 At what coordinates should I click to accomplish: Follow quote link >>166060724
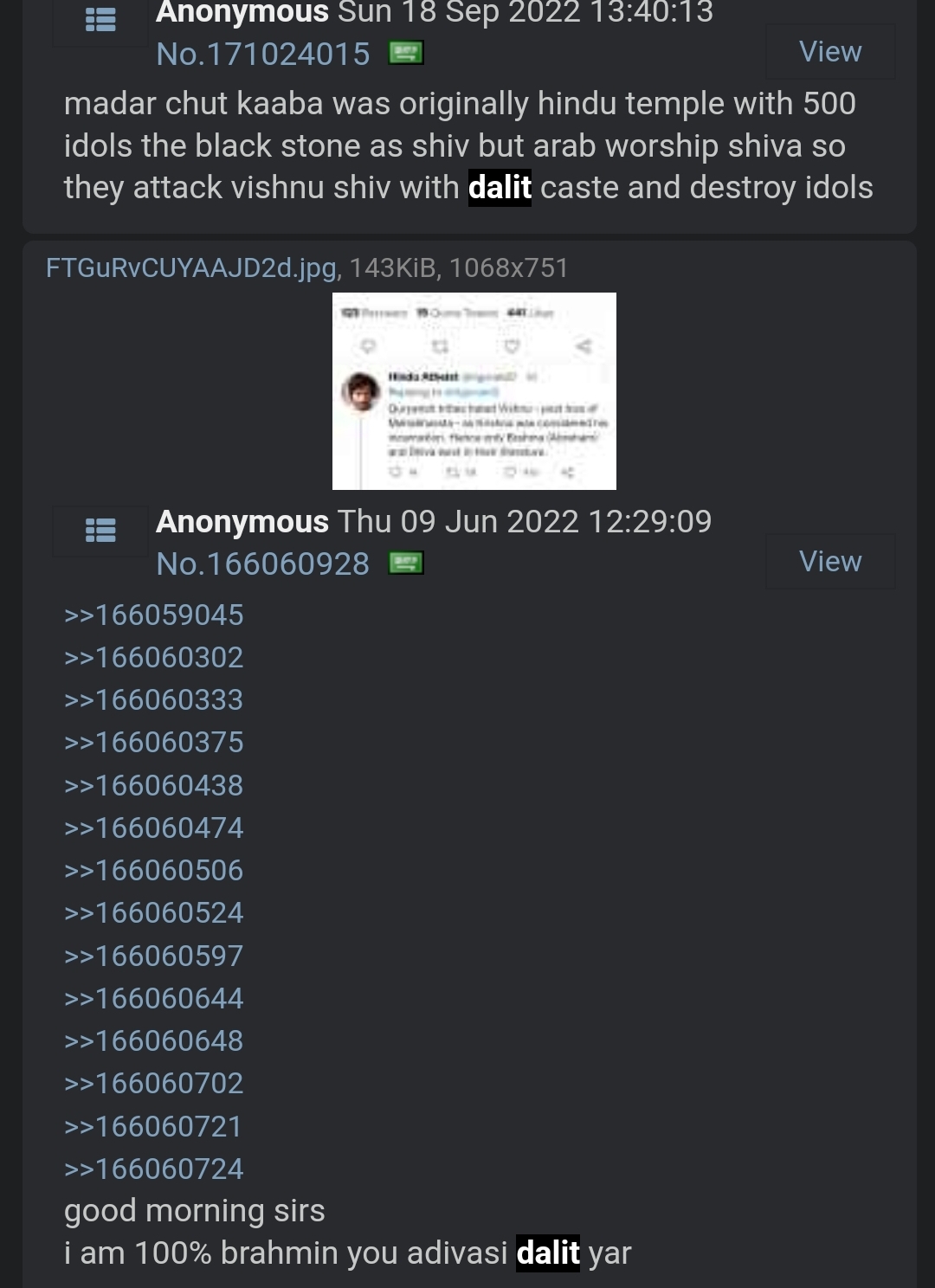pos(154,1169)
